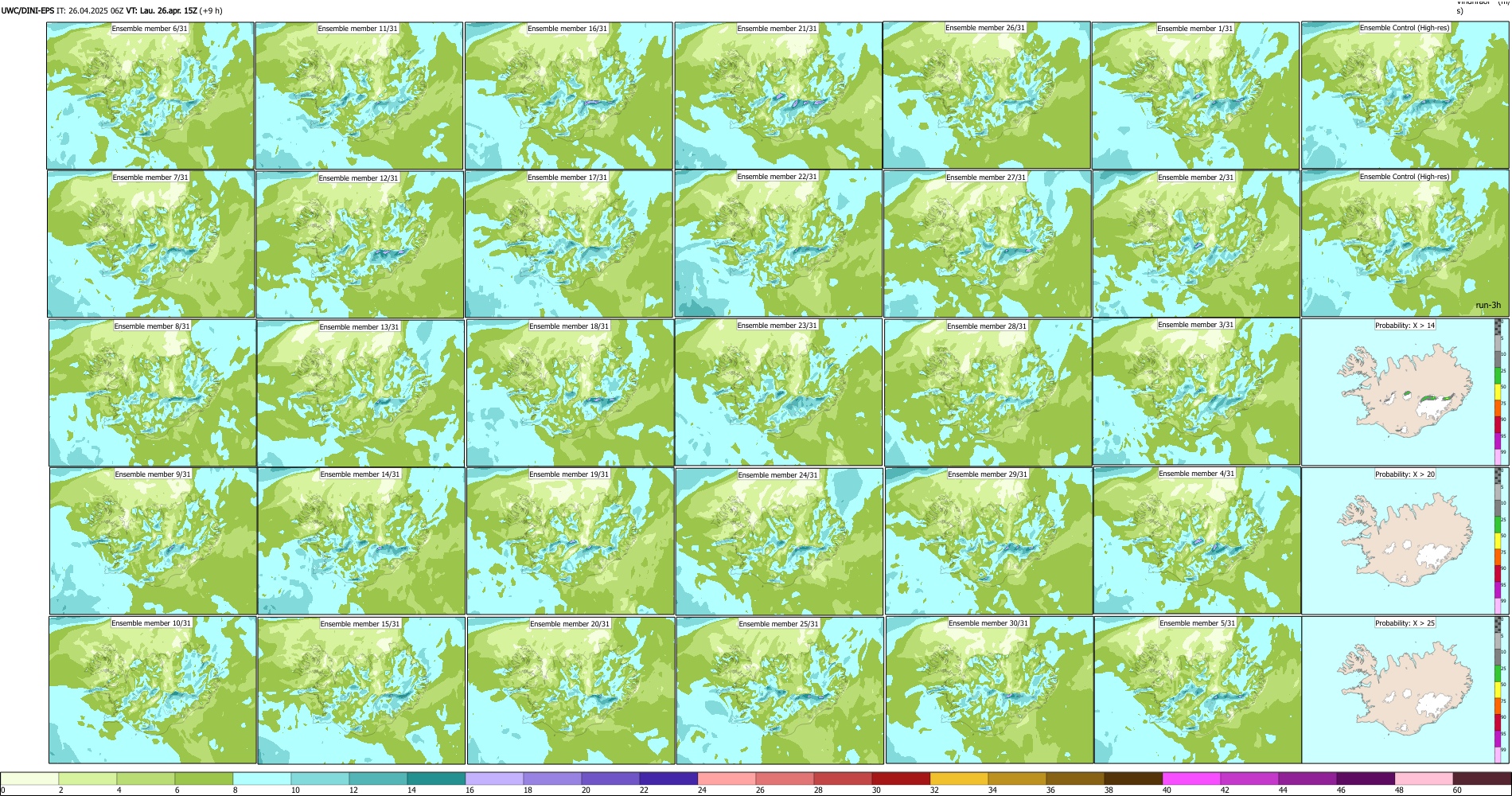Click the Ensemble member 2/31 map
This screenshot has width=1512, height=796.
[x=1196, y=244]
